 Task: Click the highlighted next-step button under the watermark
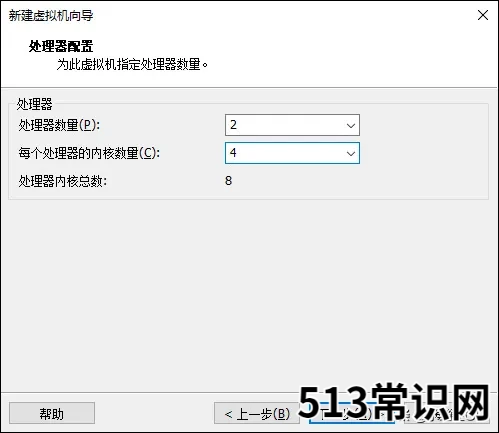[x=352, y=413]
